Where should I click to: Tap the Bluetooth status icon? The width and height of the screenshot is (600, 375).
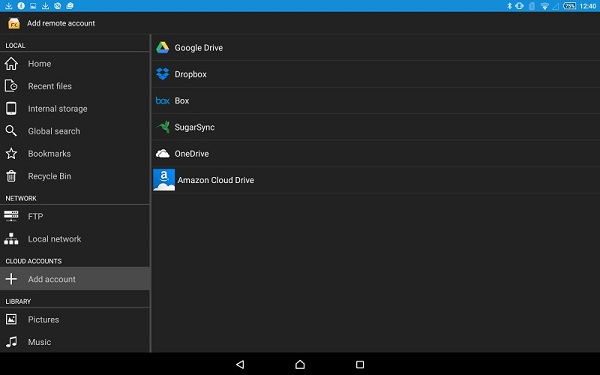coord(509,6)
